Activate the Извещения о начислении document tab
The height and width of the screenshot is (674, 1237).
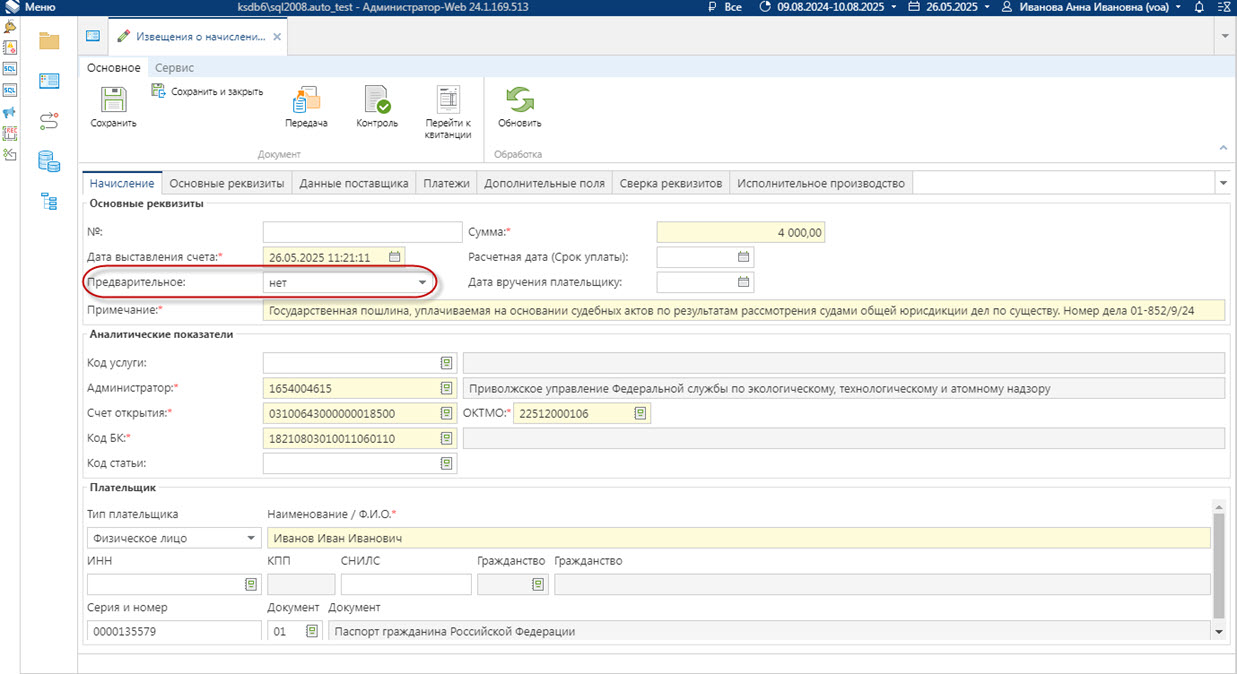(x=200, y=36)
